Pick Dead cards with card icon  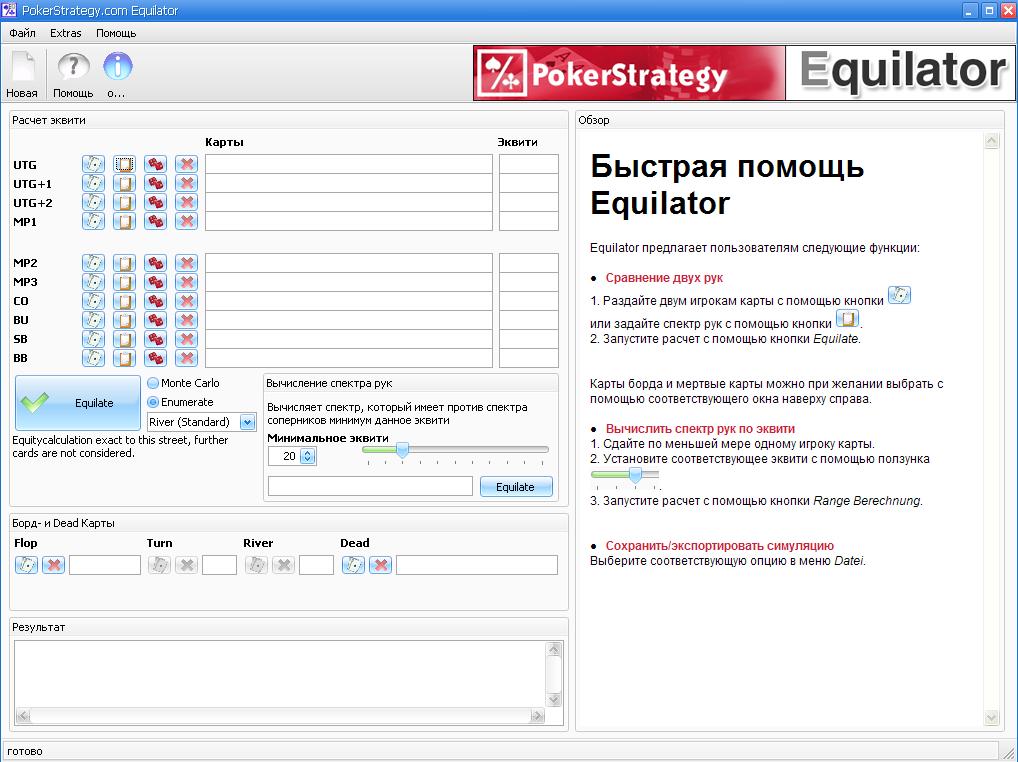[353, 565]
